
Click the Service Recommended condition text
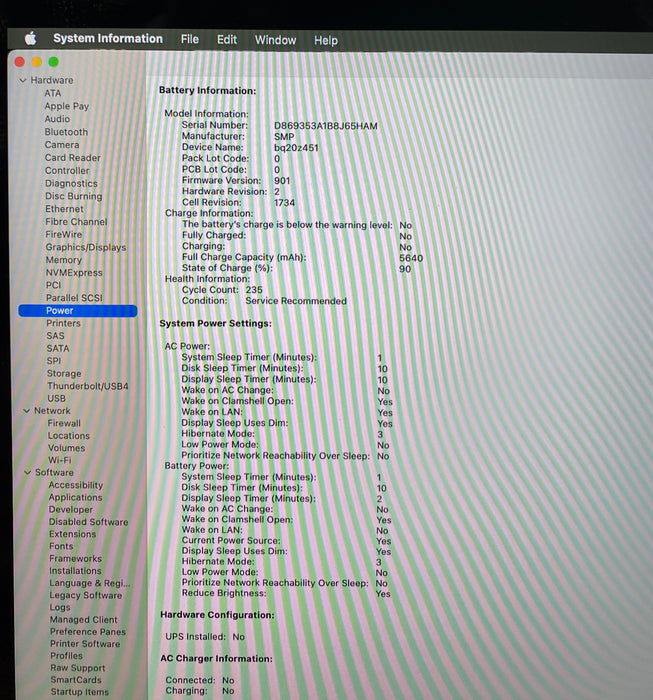pyautogui.click(x=296, y=301)
